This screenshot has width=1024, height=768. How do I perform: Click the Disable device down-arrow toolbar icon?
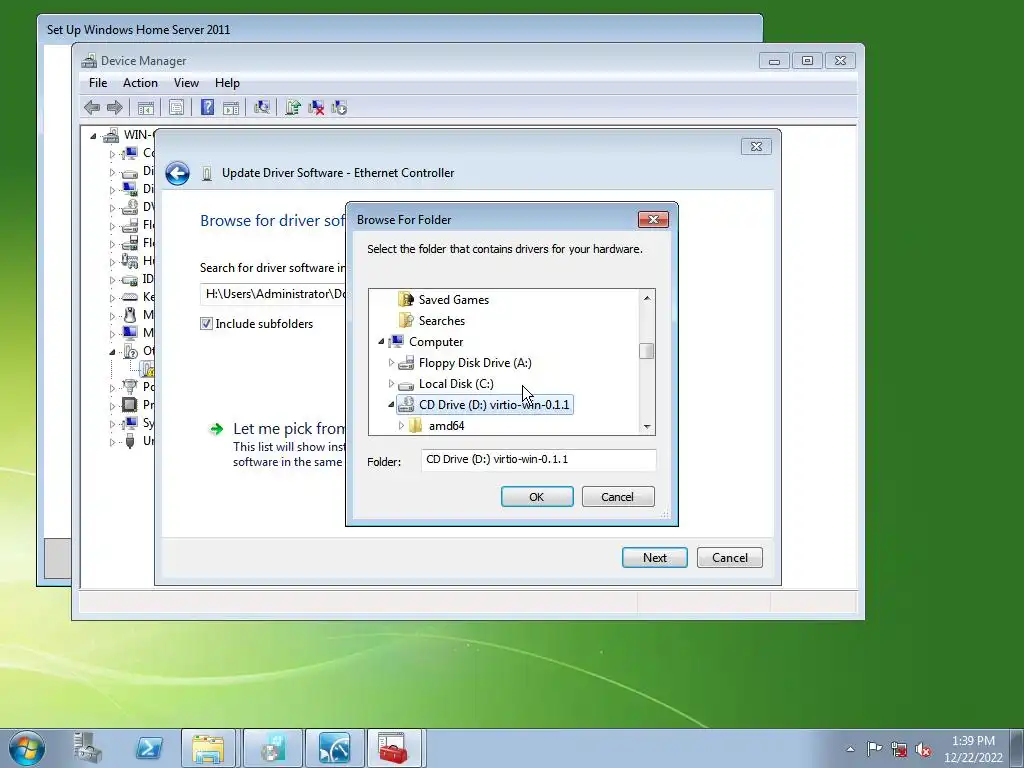pos(339,108)
